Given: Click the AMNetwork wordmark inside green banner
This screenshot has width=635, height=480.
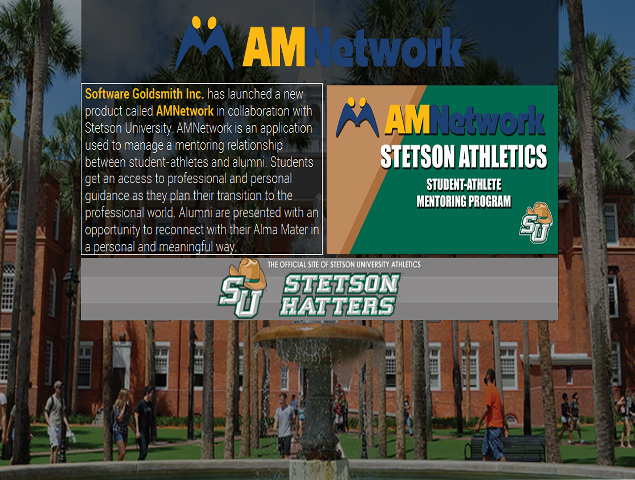Looking at the screenshot, I should (465, 119).
